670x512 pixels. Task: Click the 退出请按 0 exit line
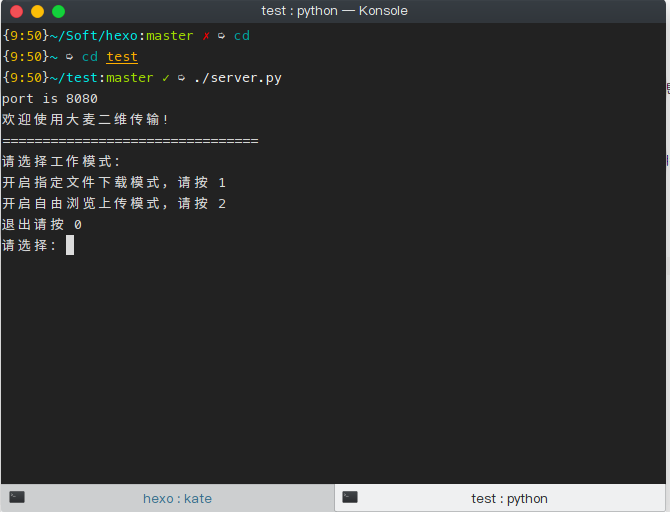pos(42,225)
